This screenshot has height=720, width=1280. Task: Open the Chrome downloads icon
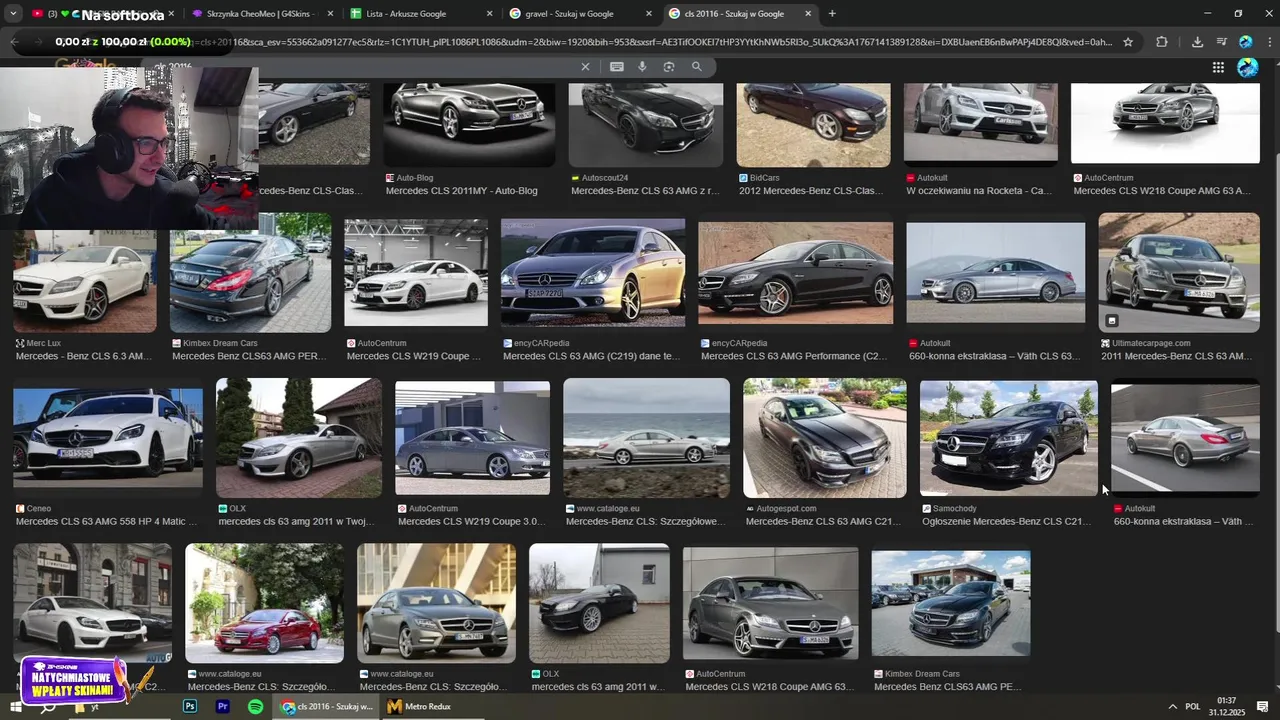(x=1197, y=42)
